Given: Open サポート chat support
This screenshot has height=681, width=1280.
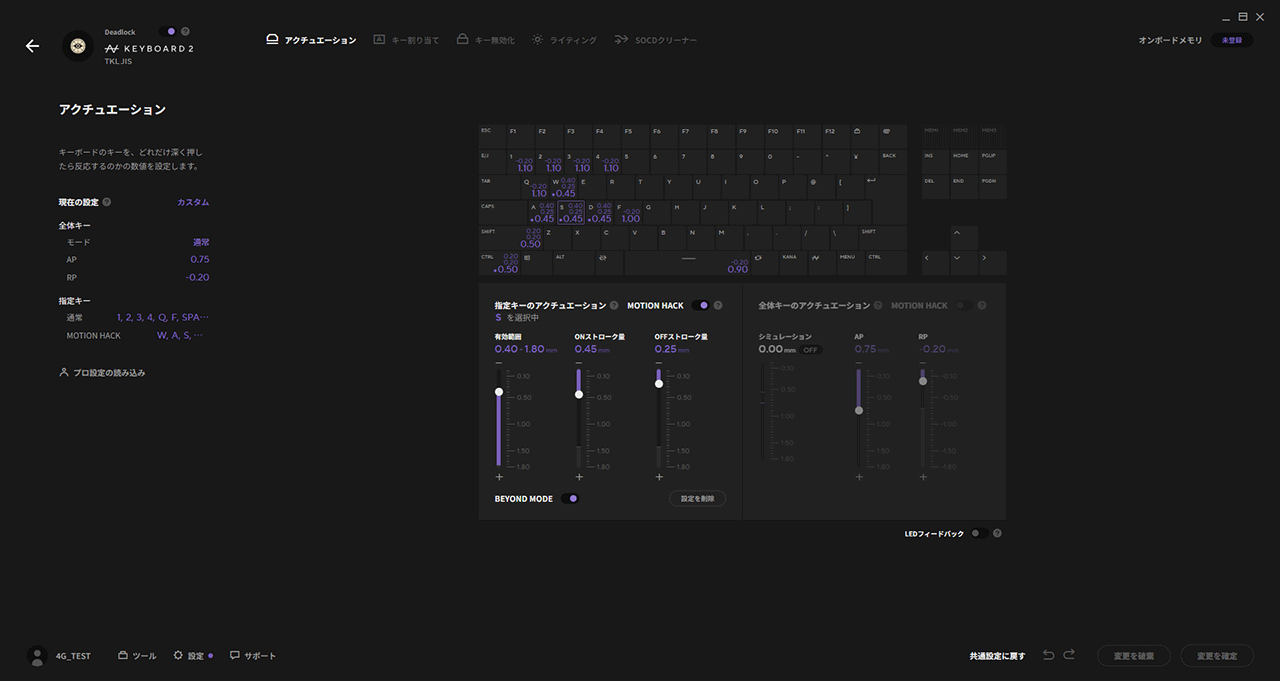Looking at the screenshot, I should pyautogui.click(x=253, y=656).
